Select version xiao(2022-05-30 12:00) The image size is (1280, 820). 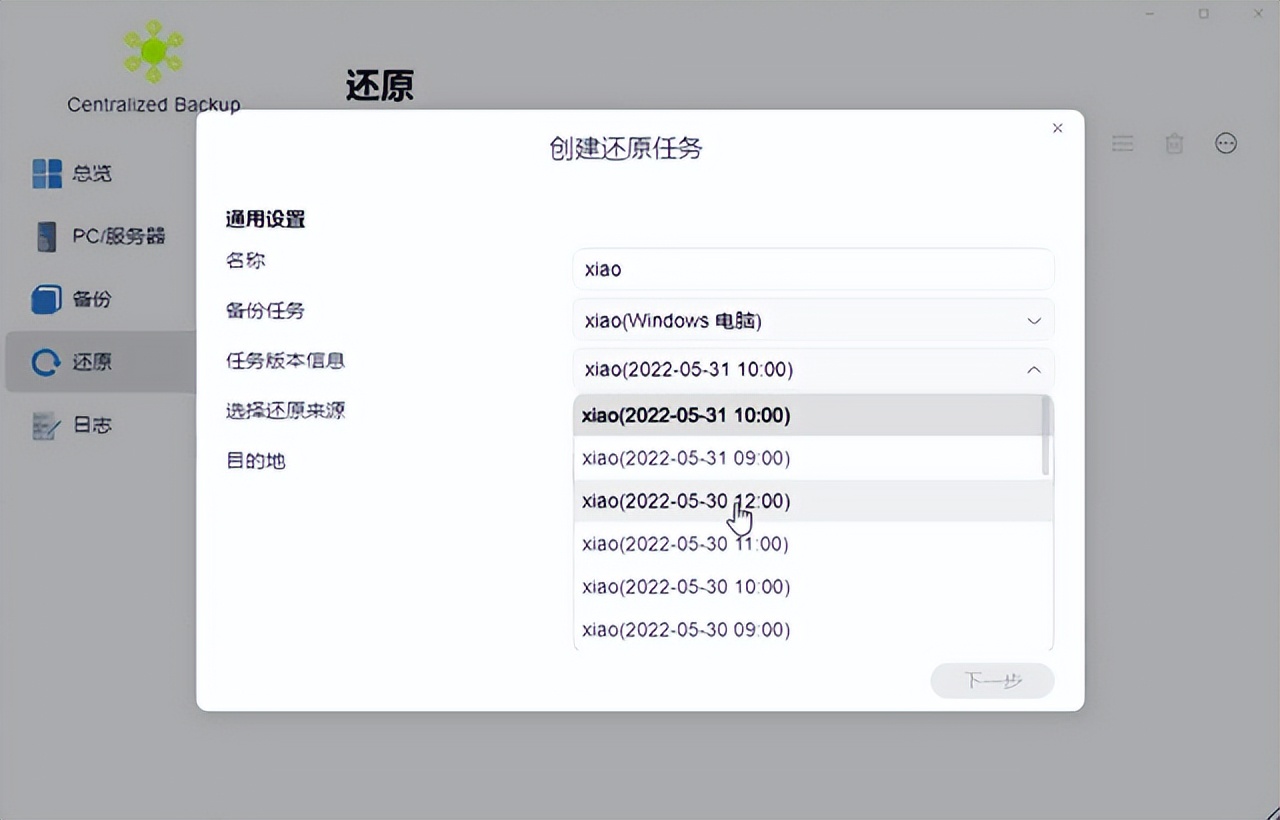click(x=684, y=501)
